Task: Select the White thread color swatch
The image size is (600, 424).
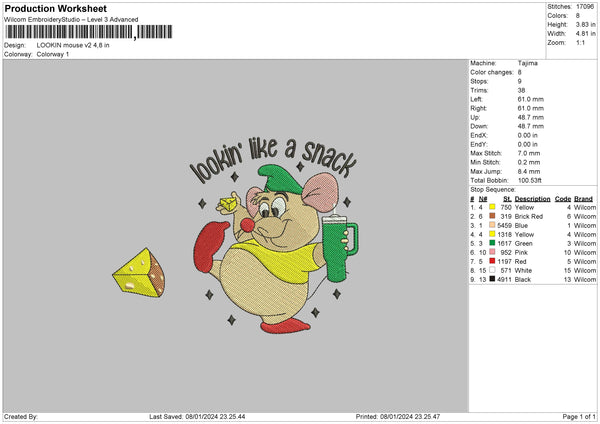Action: click(492, 270)
